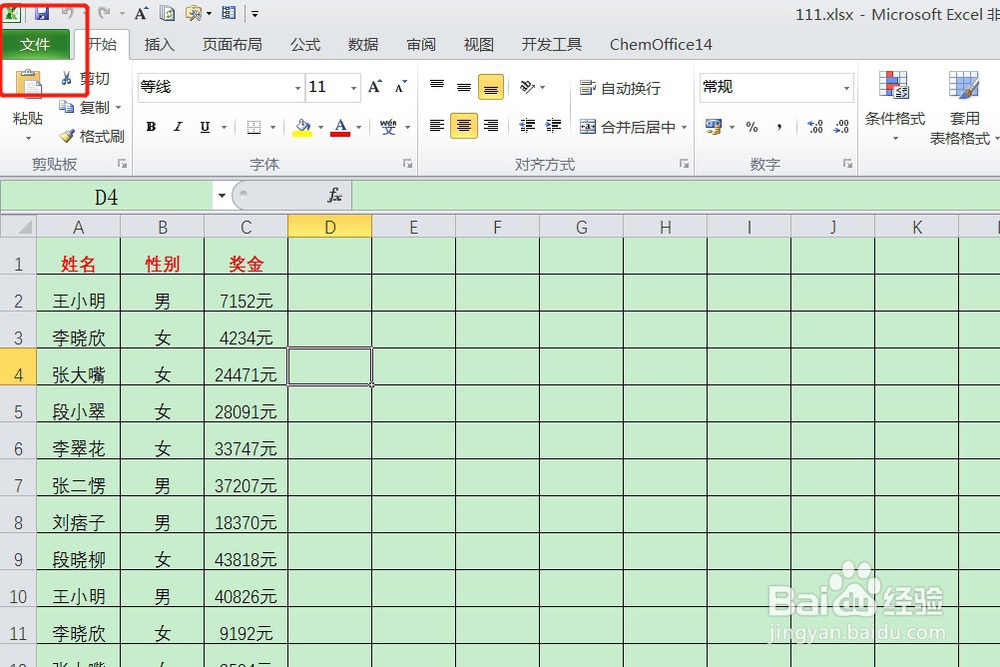1000x667 pixels.
Task: Decrease font size with the small A icon
Action: [x=401, y=87]
